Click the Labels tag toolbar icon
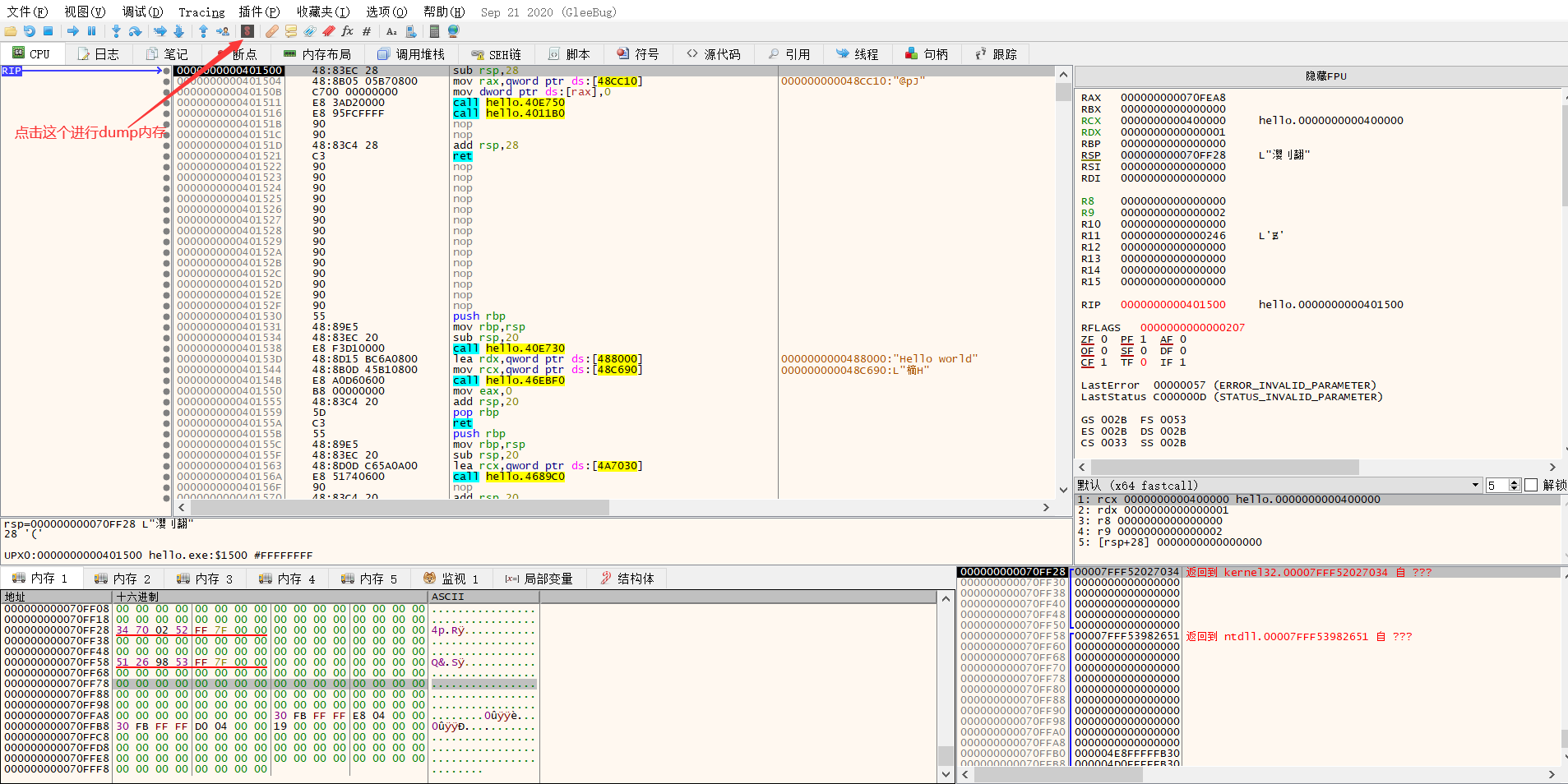This screenshot has width=1568, height=784. (310, 31)
